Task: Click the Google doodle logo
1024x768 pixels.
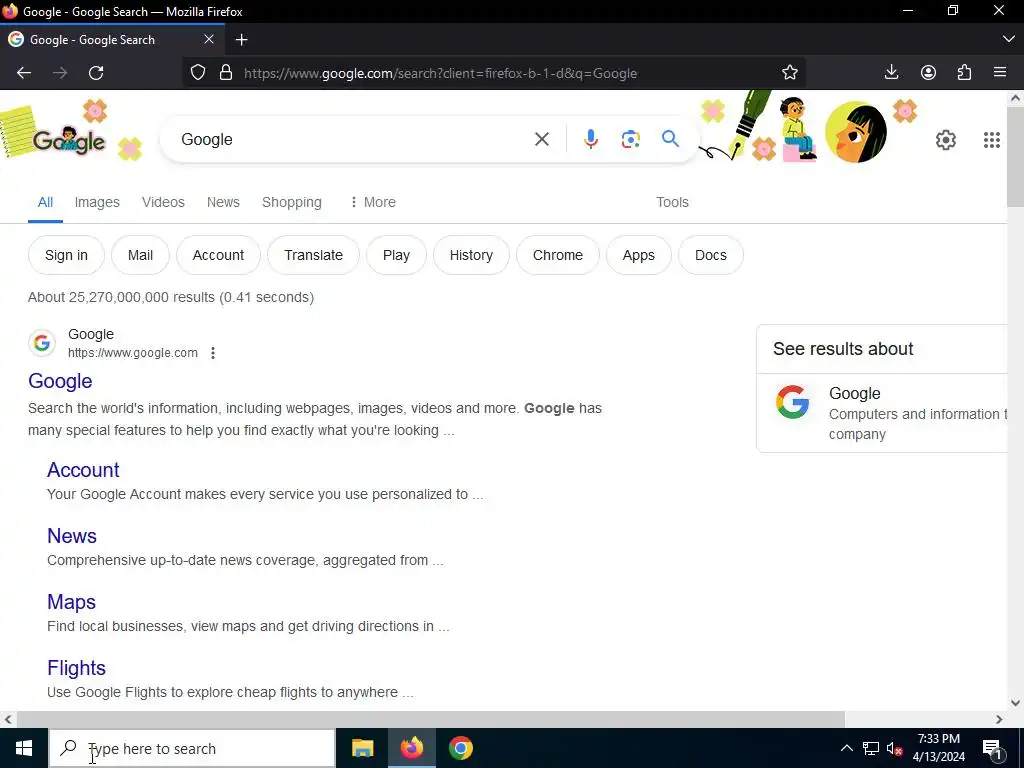Action: (69, 140)
